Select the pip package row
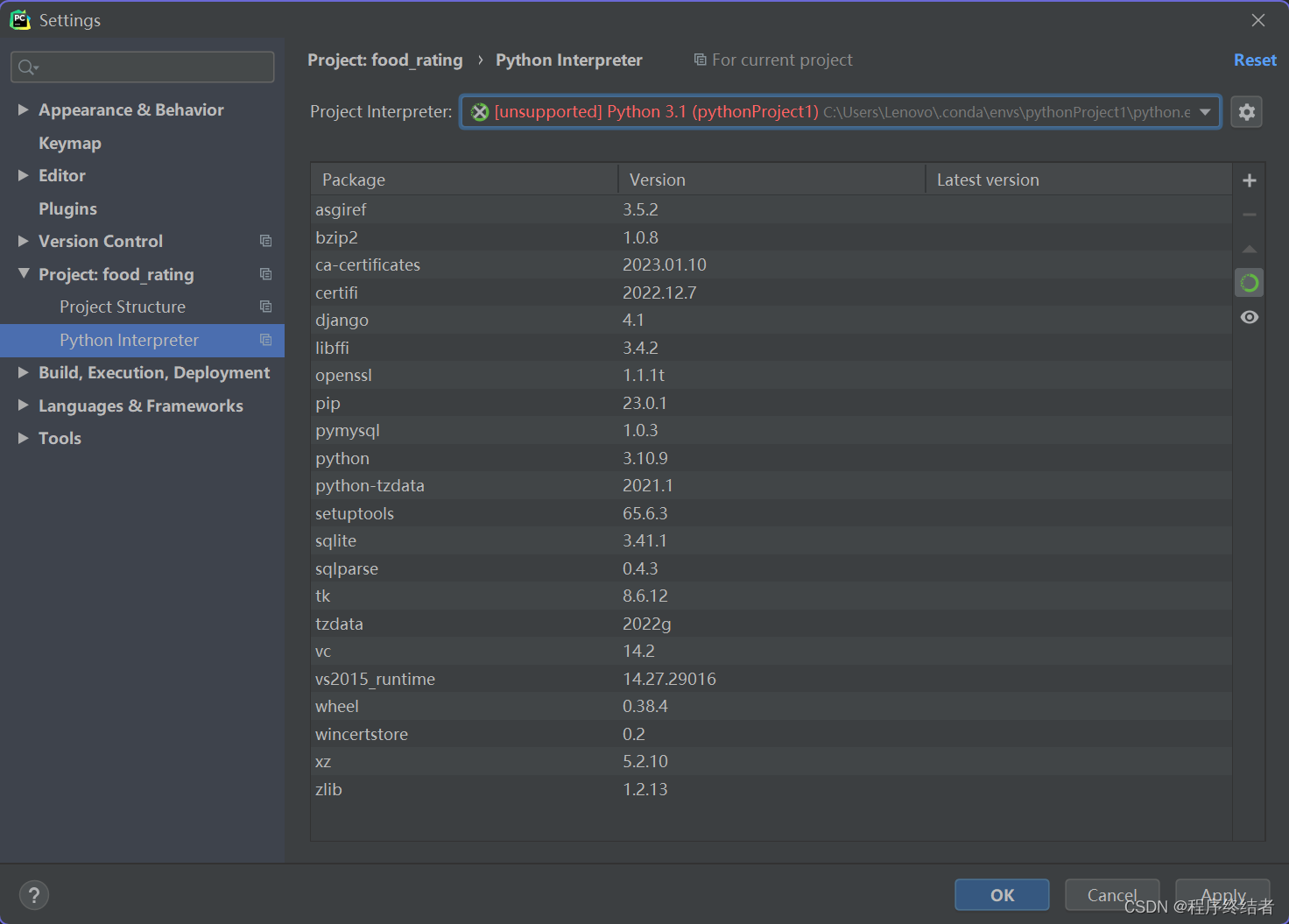 coord(771,403)
